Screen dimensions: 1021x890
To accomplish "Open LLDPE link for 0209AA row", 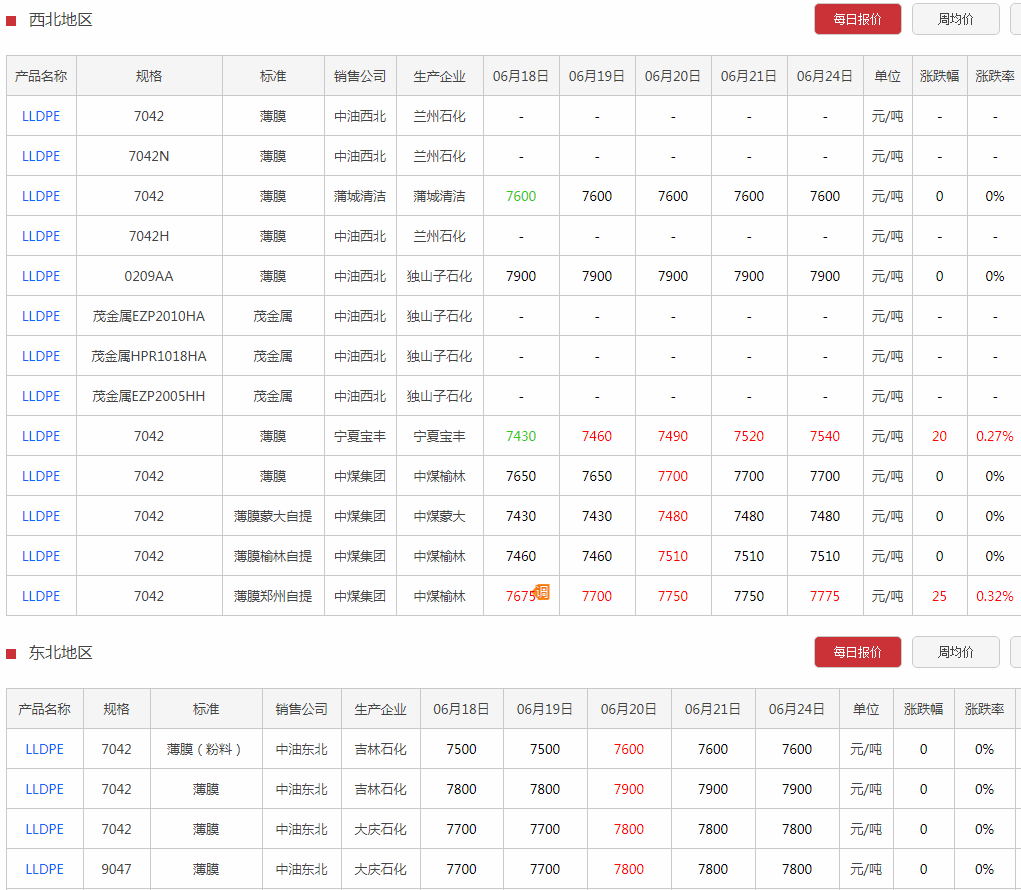I will click(41, 276).
